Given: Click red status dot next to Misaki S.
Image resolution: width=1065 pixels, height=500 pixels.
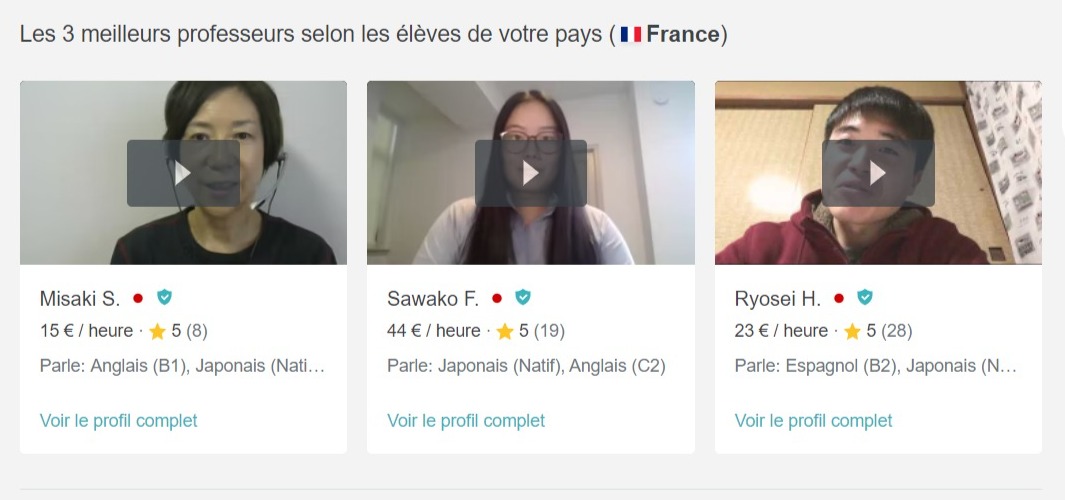Looking at the screenshot, I should [138, 298].
